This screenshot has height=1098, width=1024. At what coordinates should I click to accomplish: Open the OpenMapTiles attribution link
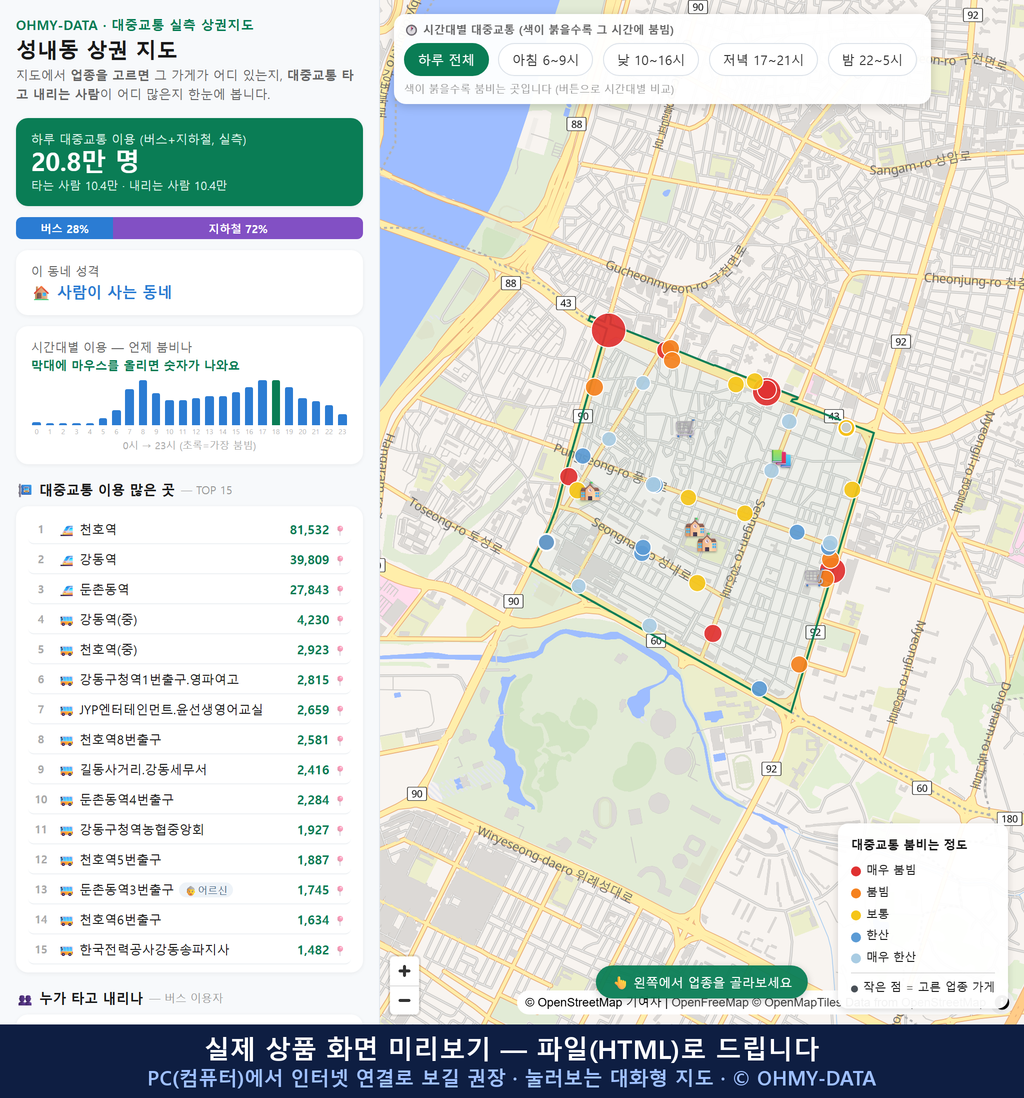[x=796, y=1002]
